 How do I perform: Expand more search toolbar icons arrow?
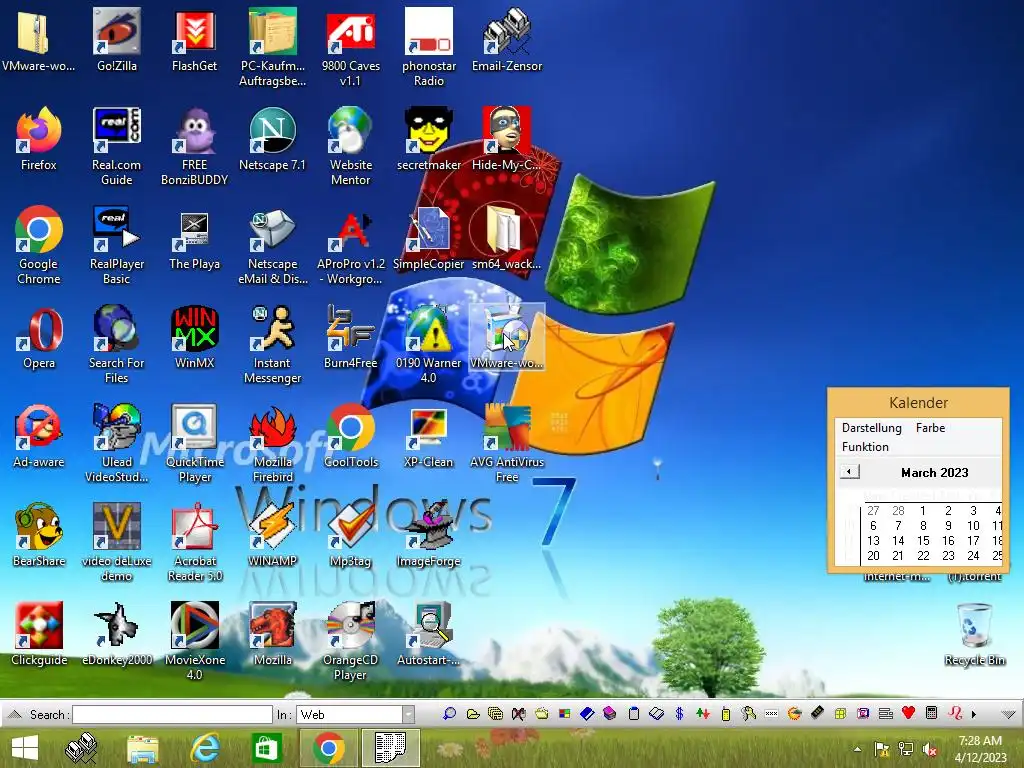(x=974, y=714)
